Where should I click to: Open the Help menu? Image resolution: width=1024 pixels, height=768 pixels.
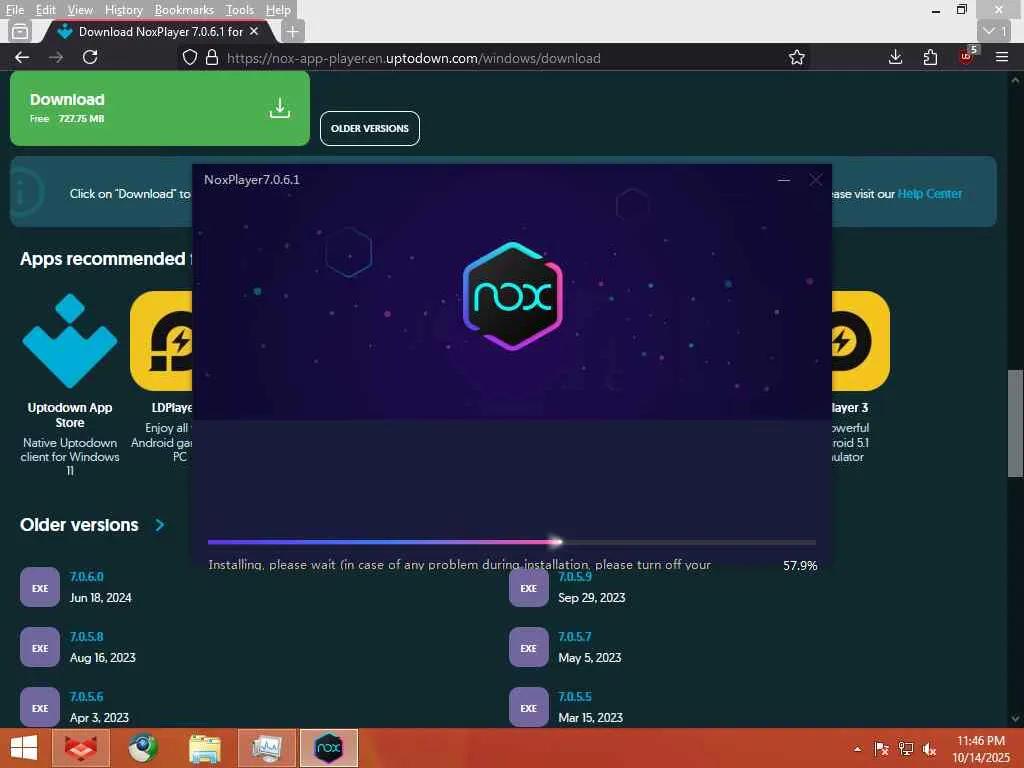click(x=278, y=10)
